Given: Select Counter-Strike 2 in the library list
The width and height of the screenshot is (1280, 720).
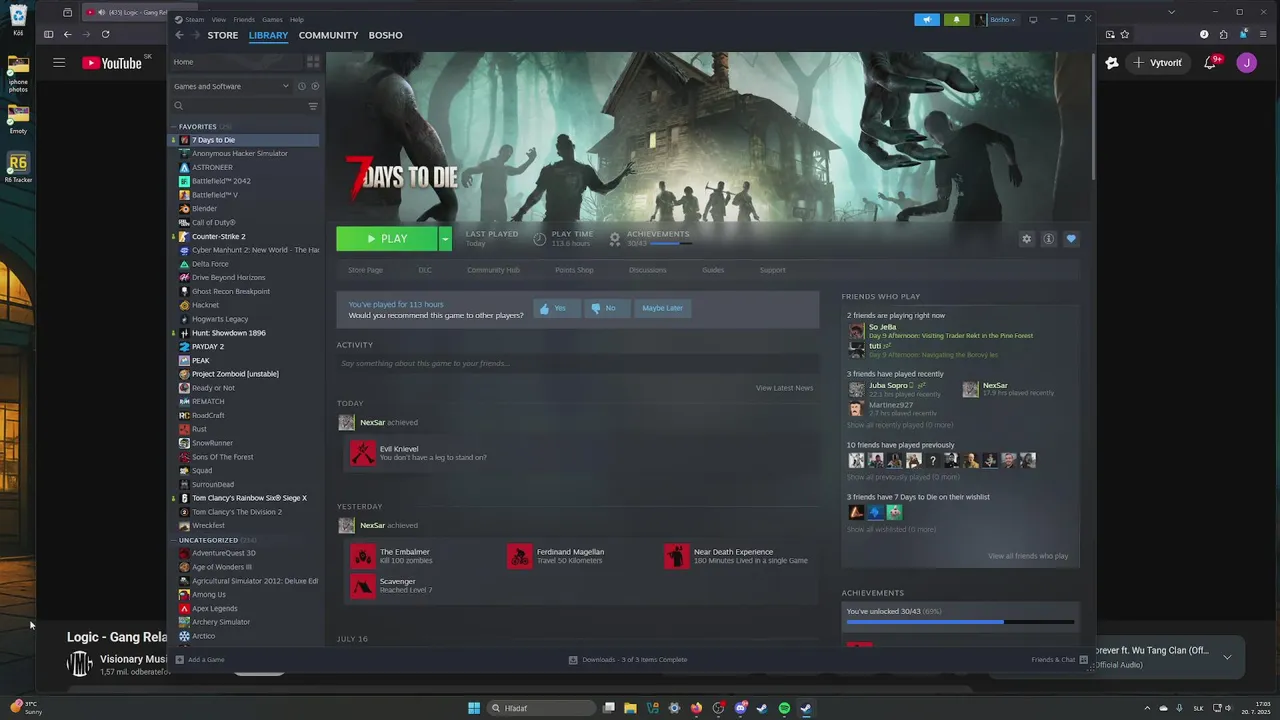Looking at the screenshot, I should tap(218, 236).
